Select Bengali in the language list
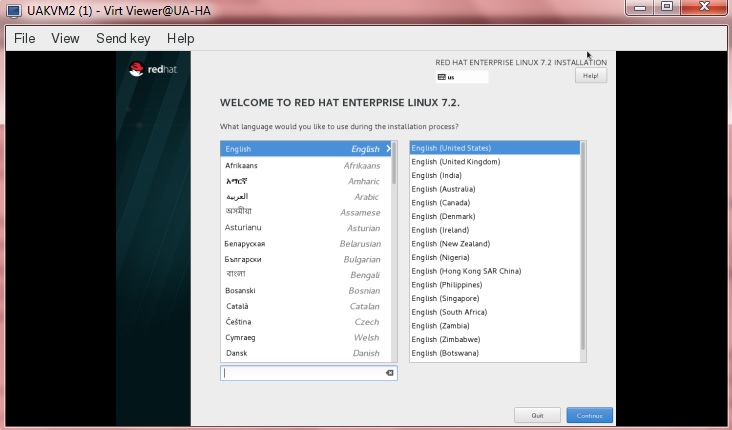Viewport: 732px width, 430px height. pyautogui.click(x=306, y=275)
